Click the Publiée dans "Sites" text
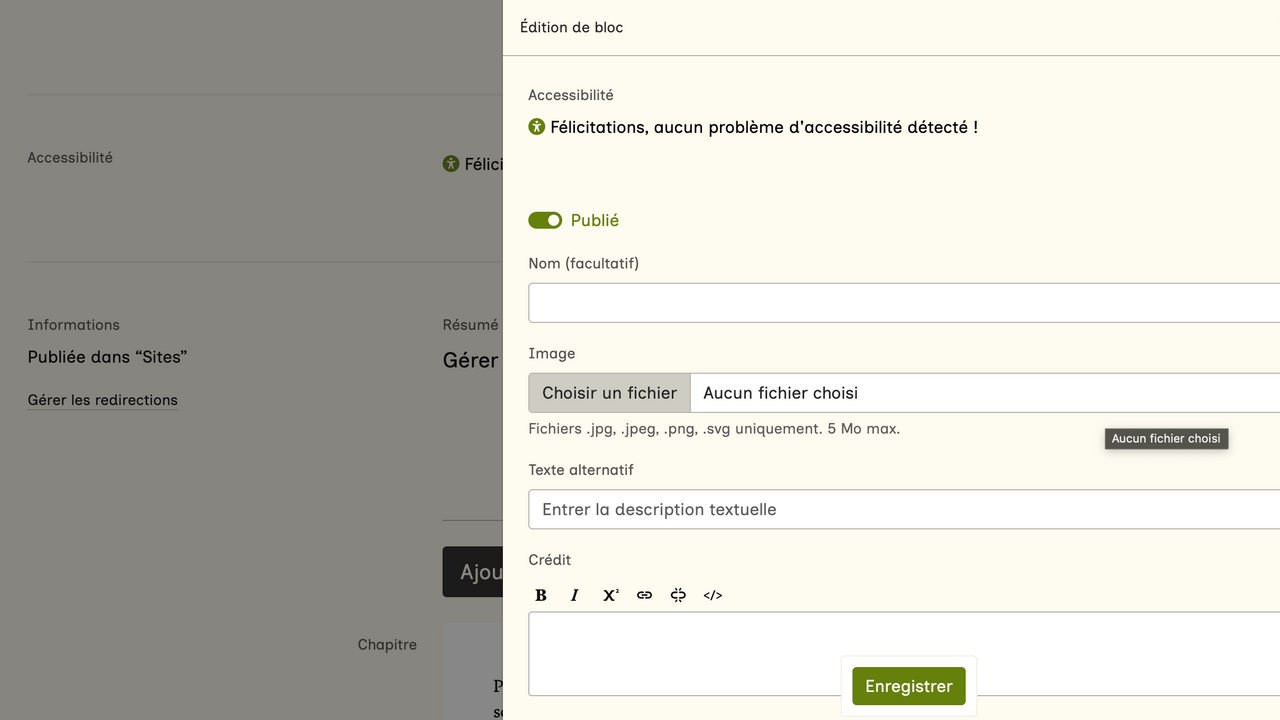Image resolution: width=1280 pixels, height=720 pixels. click(108, 357)
